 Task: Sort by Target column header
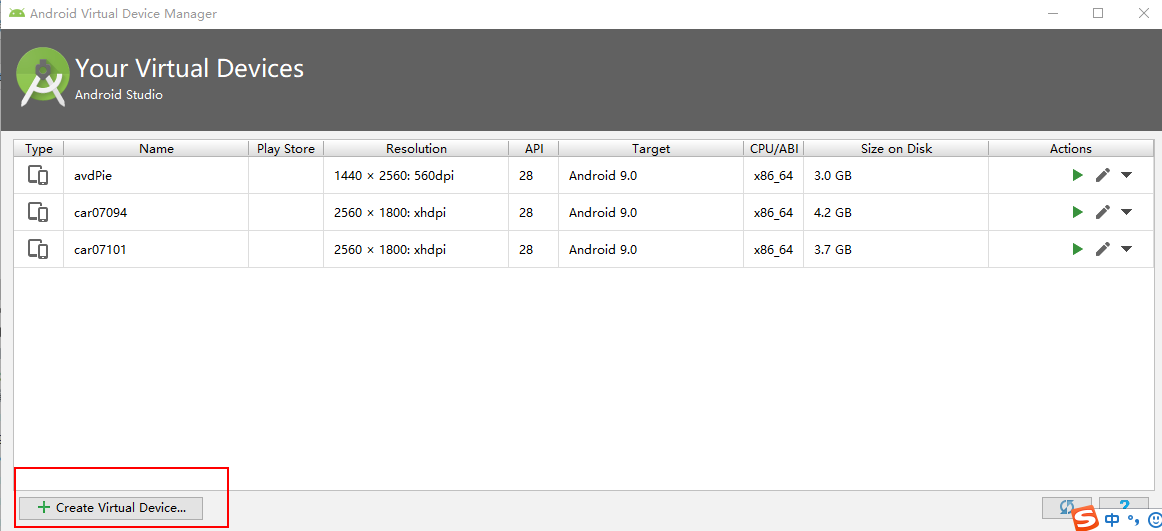[651, 148]
